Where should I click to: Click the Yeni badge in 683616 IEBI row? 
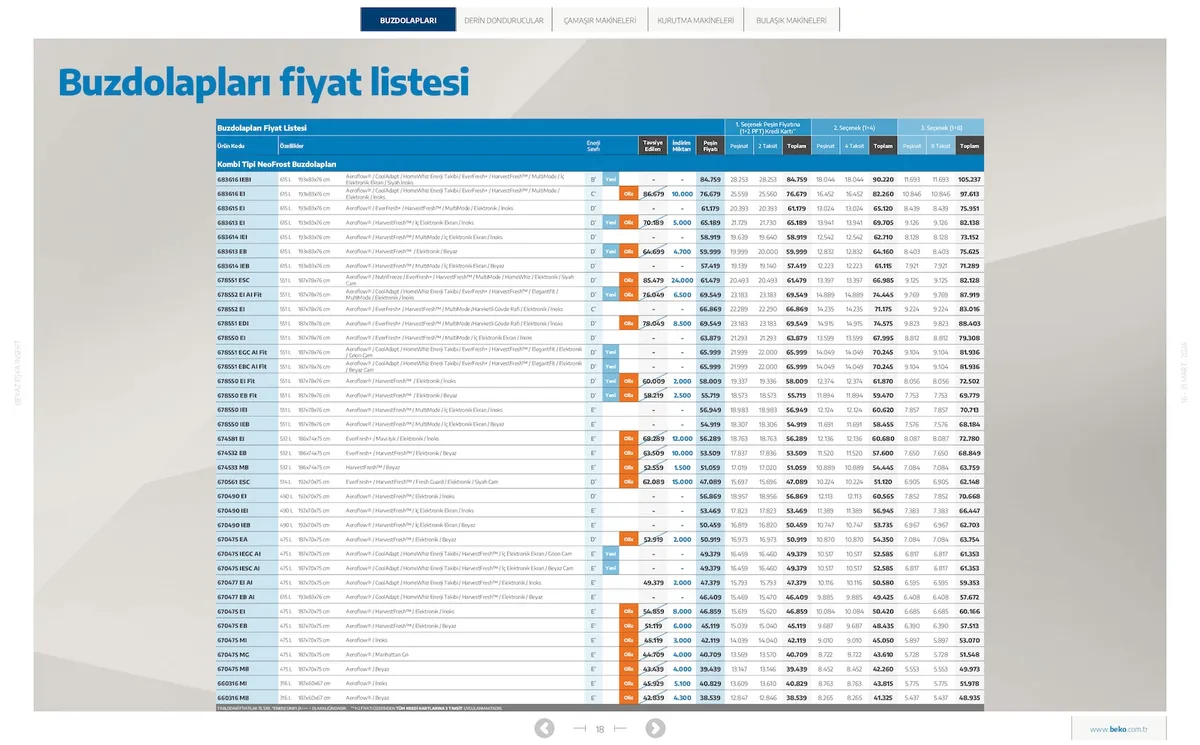610,179
